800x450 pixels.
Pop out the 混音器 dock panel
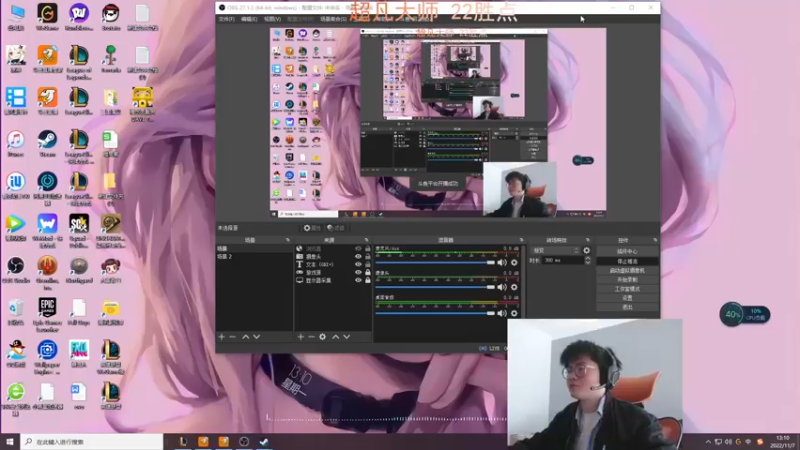pyautogui.click(x=521, y=240)
